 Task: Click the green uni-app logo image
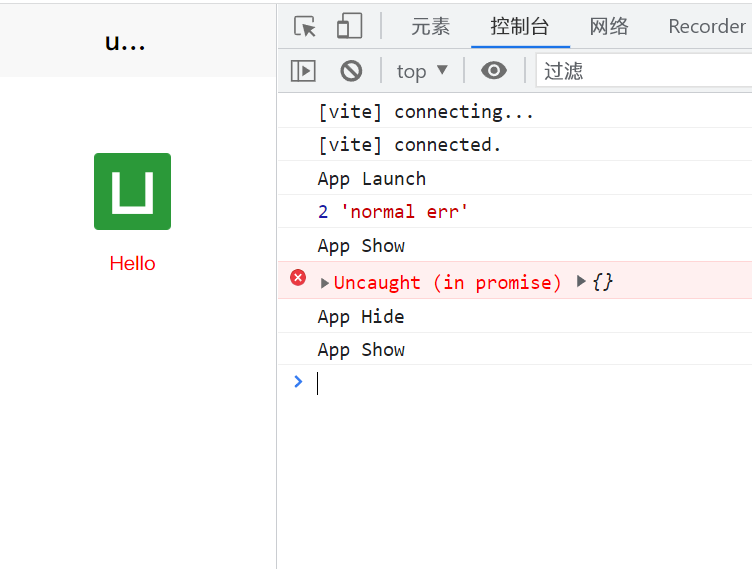point(132,191)
